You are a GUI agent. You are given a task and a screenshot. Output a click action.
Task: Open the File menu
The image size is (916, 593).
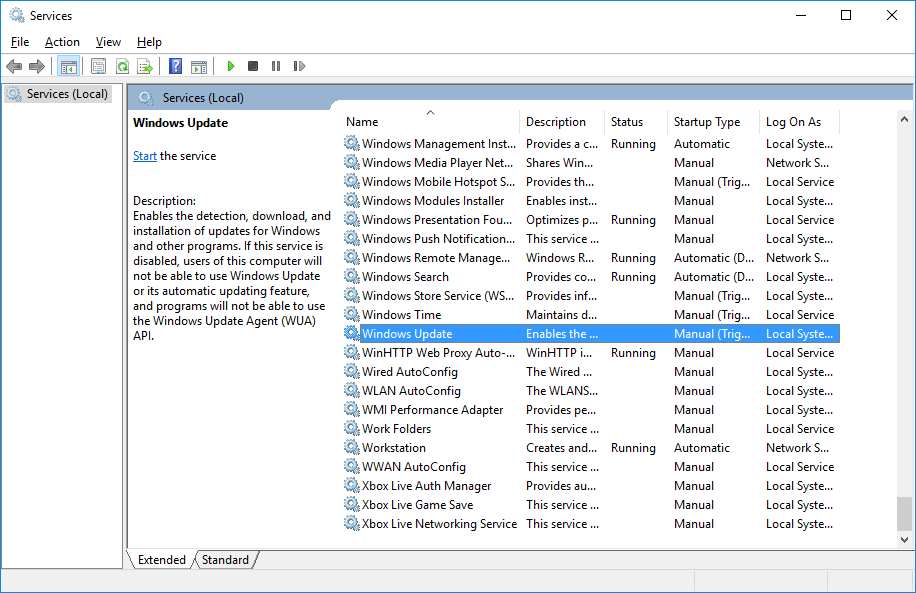(x=20, y=42)
